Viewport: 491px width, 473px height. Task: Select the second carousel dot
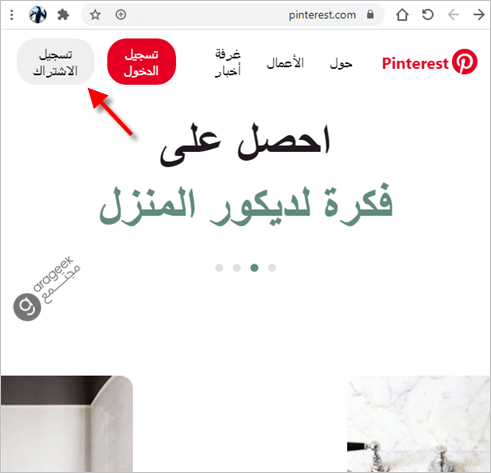237,268
